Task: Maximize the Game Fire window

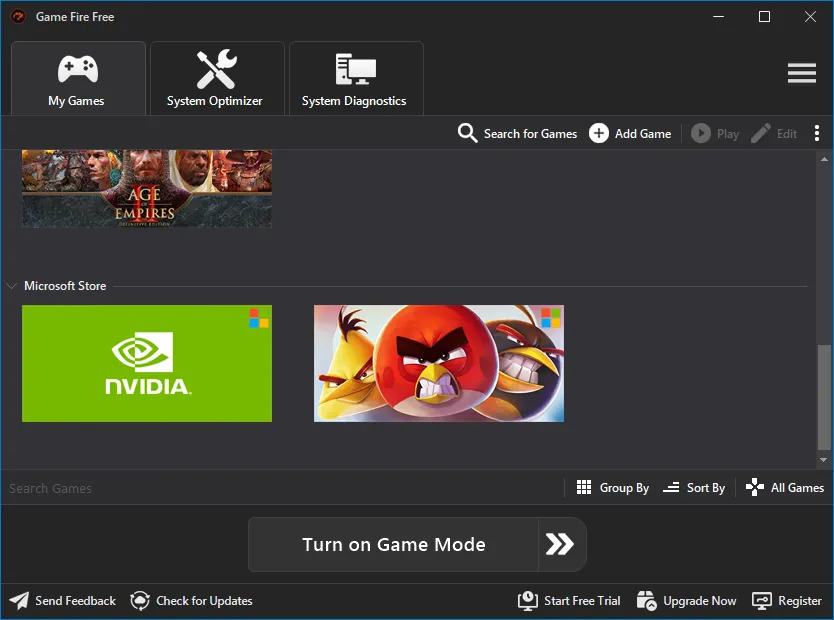Action: click(x=764, y=16)
